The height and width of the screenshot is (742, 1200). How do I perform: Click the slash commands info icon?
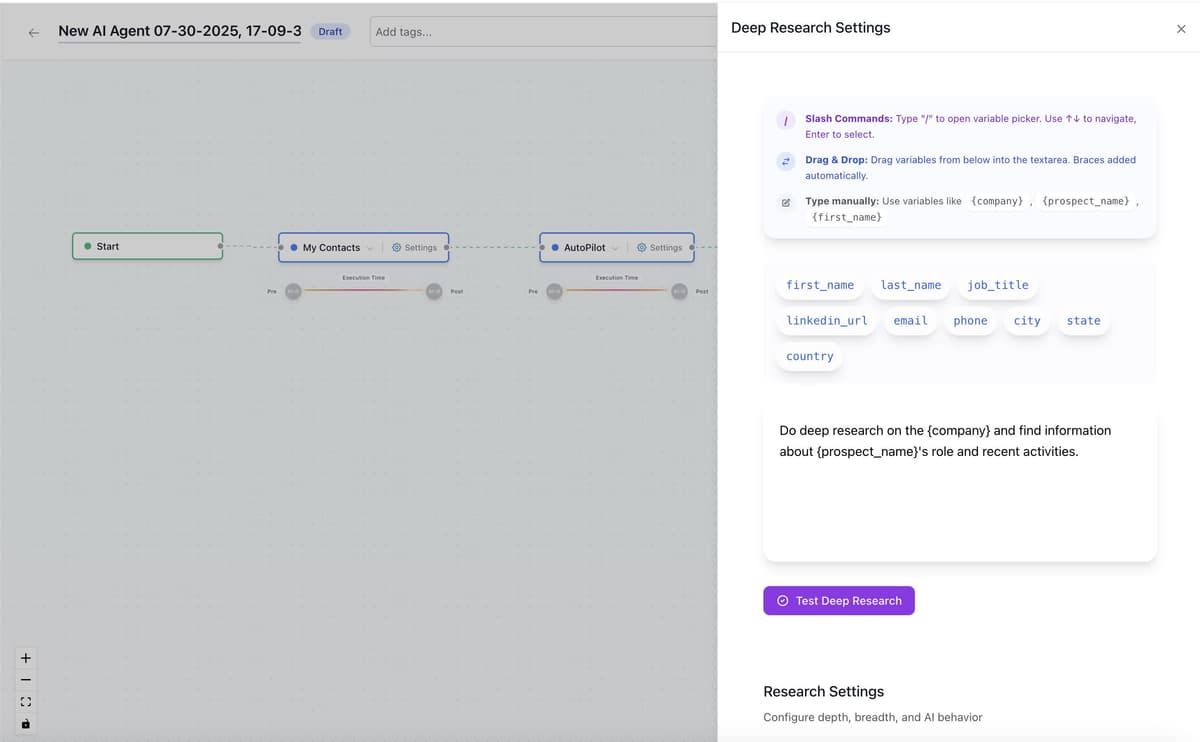(785, 120)
